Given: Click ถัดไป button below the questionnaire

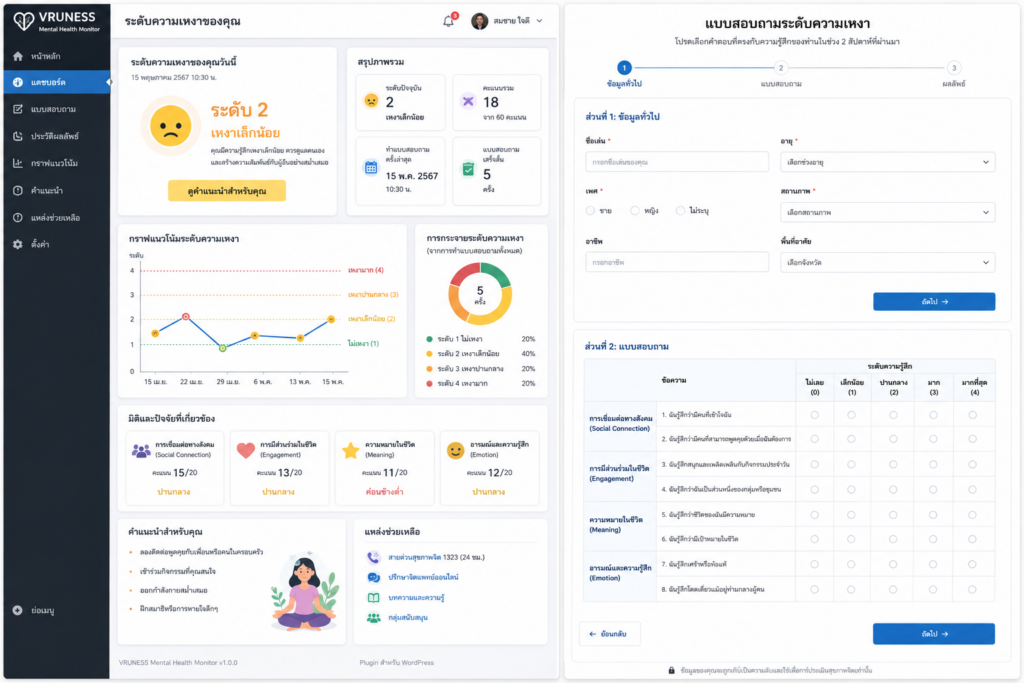Looking at the screenshot, I should [934, 633].
